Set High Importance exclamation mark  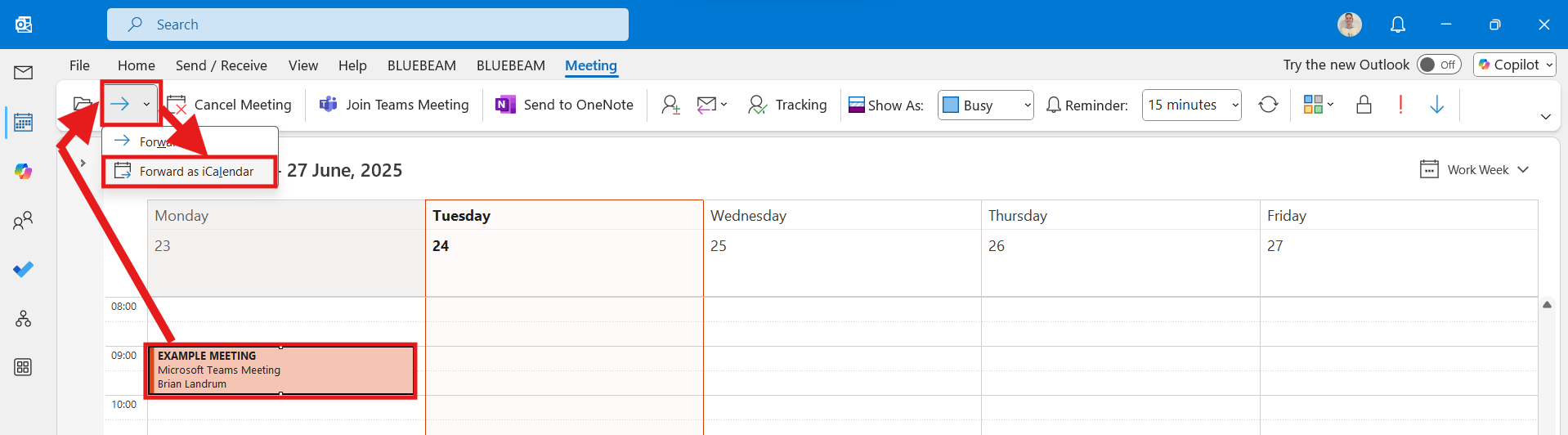(1400, 105)
